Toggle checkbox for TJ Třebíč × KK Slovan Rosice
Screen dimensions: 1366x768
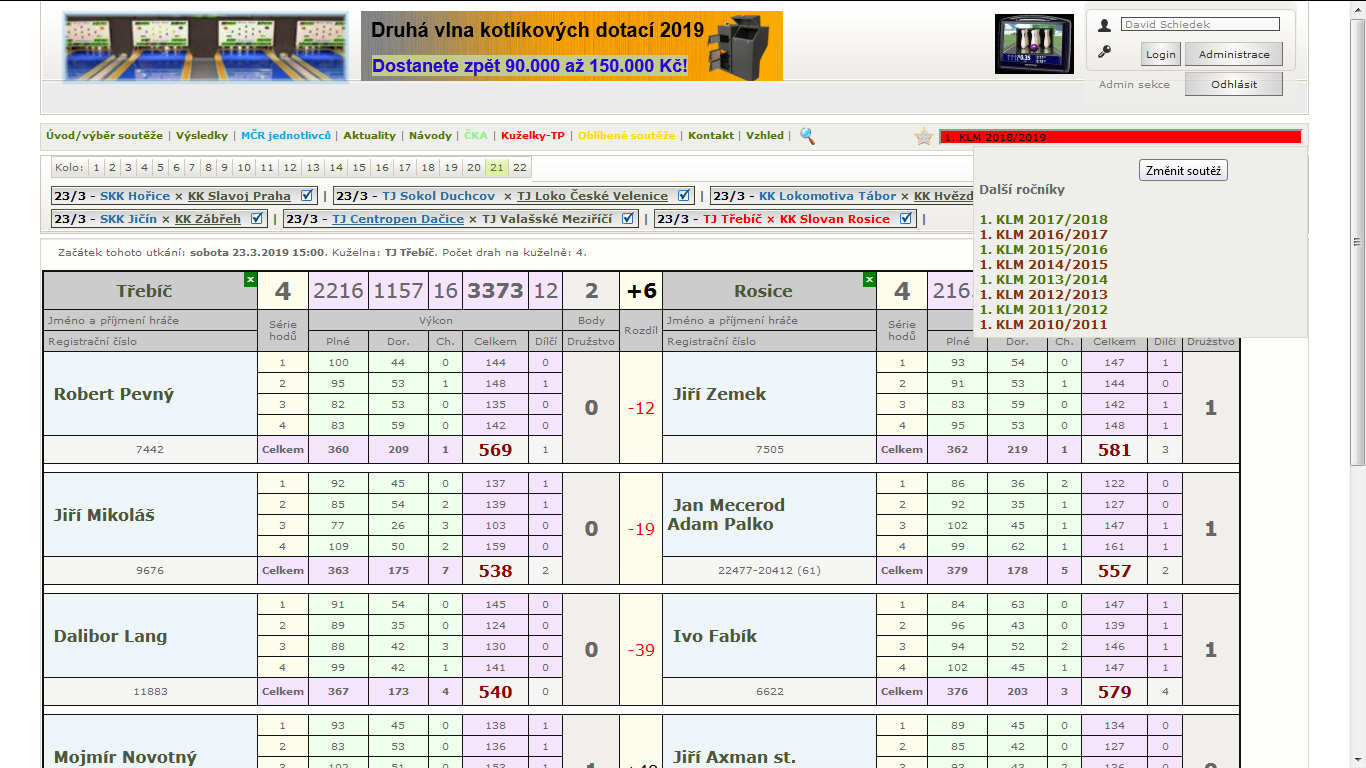(x=906, y=219)
